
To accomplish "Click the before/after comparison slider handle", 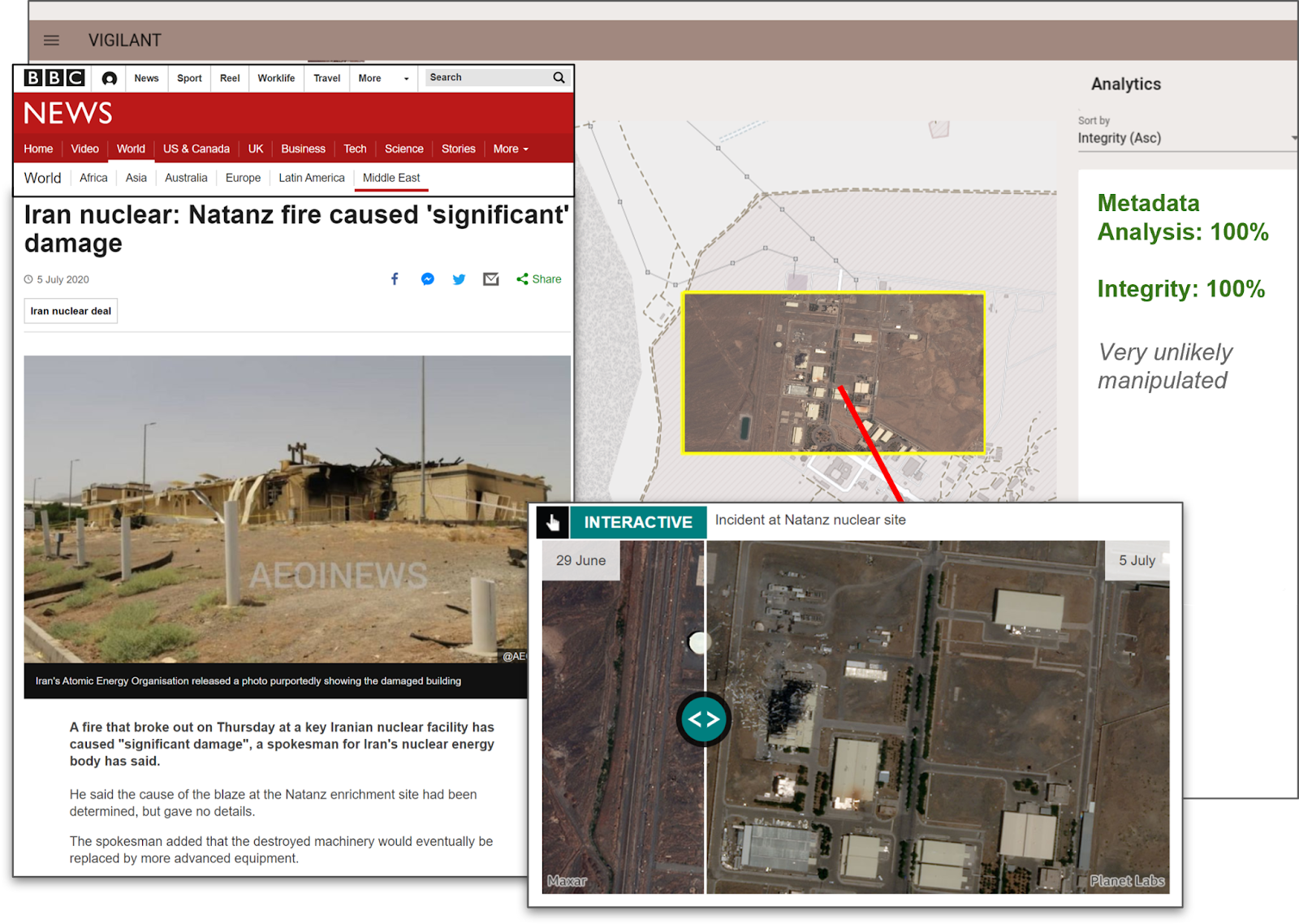I will tap(704, 719).
